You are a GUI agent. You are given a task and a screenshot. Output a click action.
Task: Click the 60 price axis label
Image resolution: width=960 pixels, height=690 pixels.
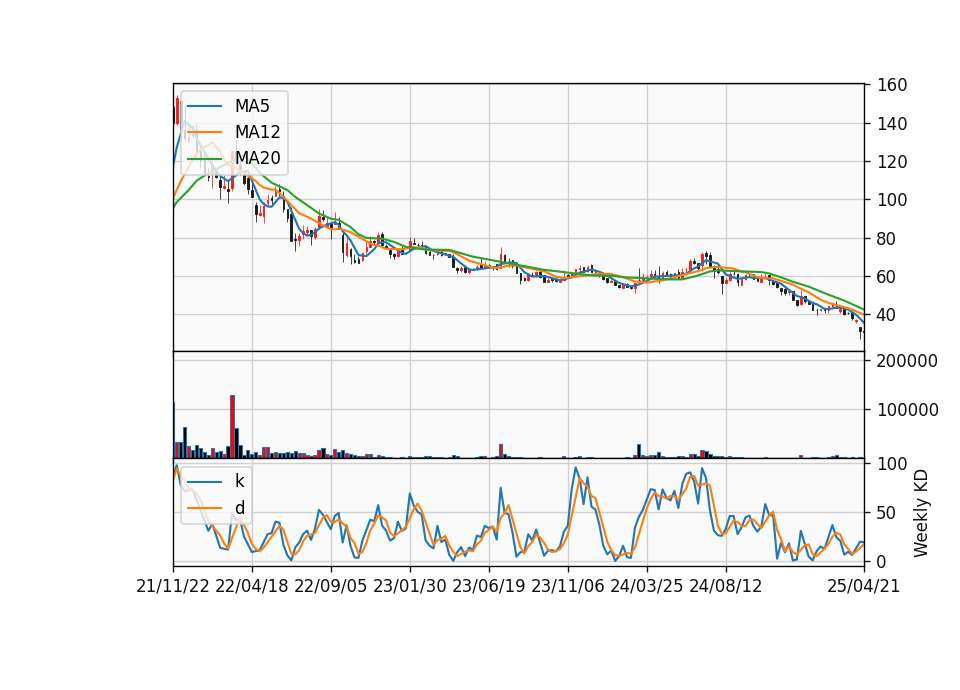click(x=887, y=277)
